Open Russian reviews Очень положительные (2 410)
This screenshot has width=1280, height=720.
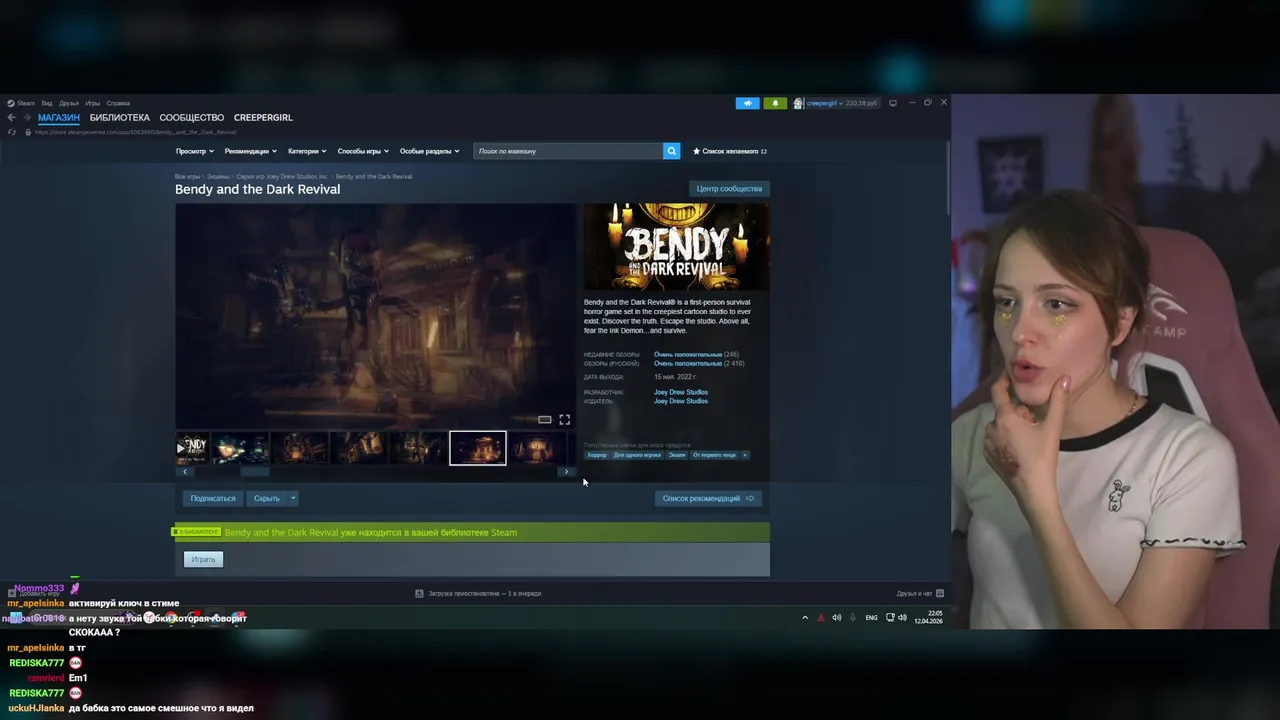coord(699,364)
